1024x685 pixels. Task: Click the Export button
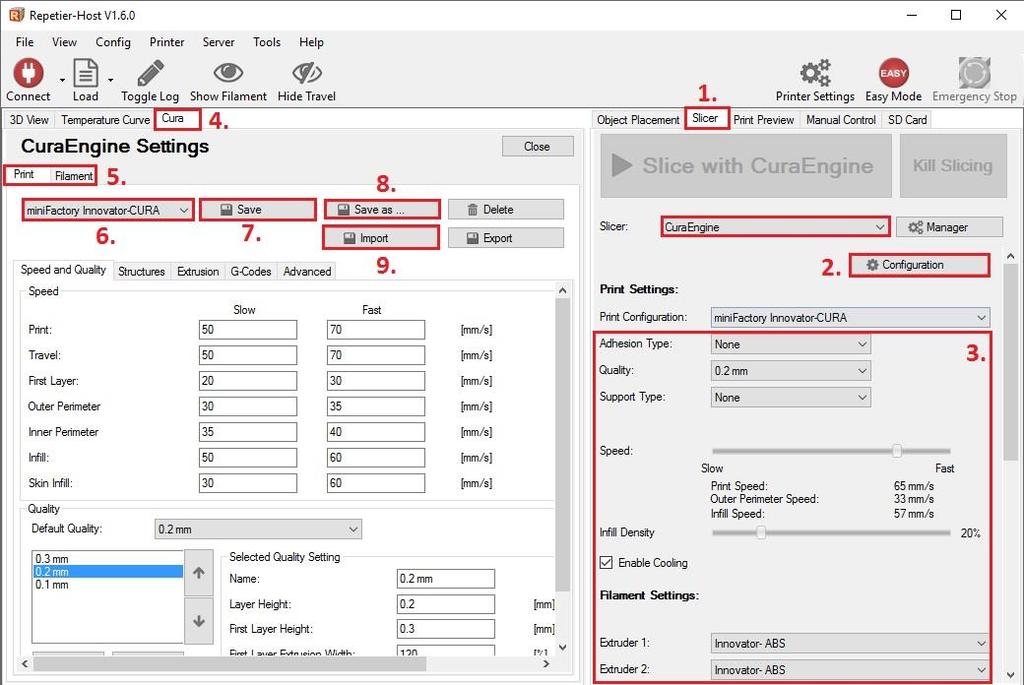tap(506, 238)
